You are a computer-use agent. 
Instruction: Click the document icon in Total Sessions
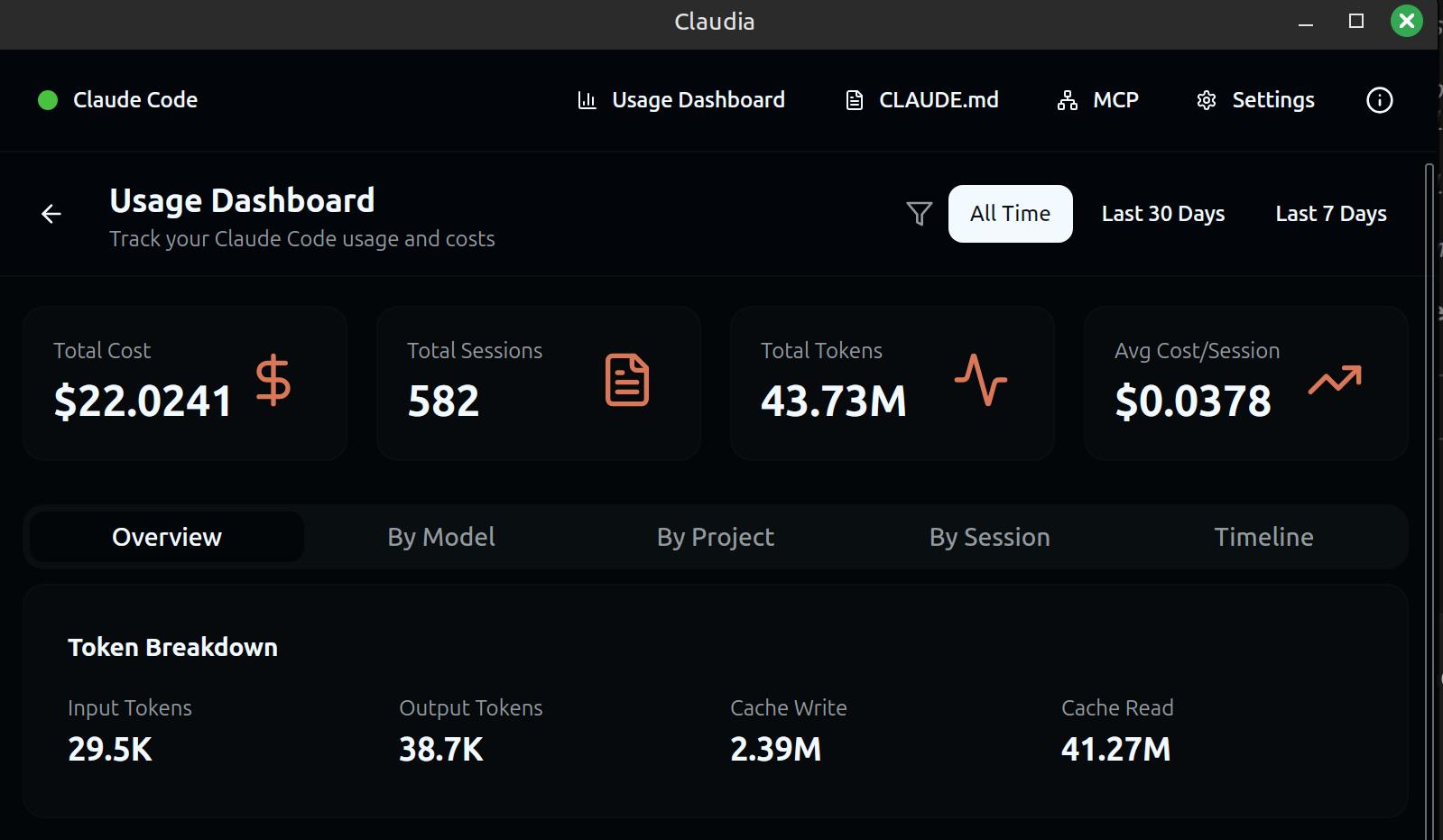627,380
